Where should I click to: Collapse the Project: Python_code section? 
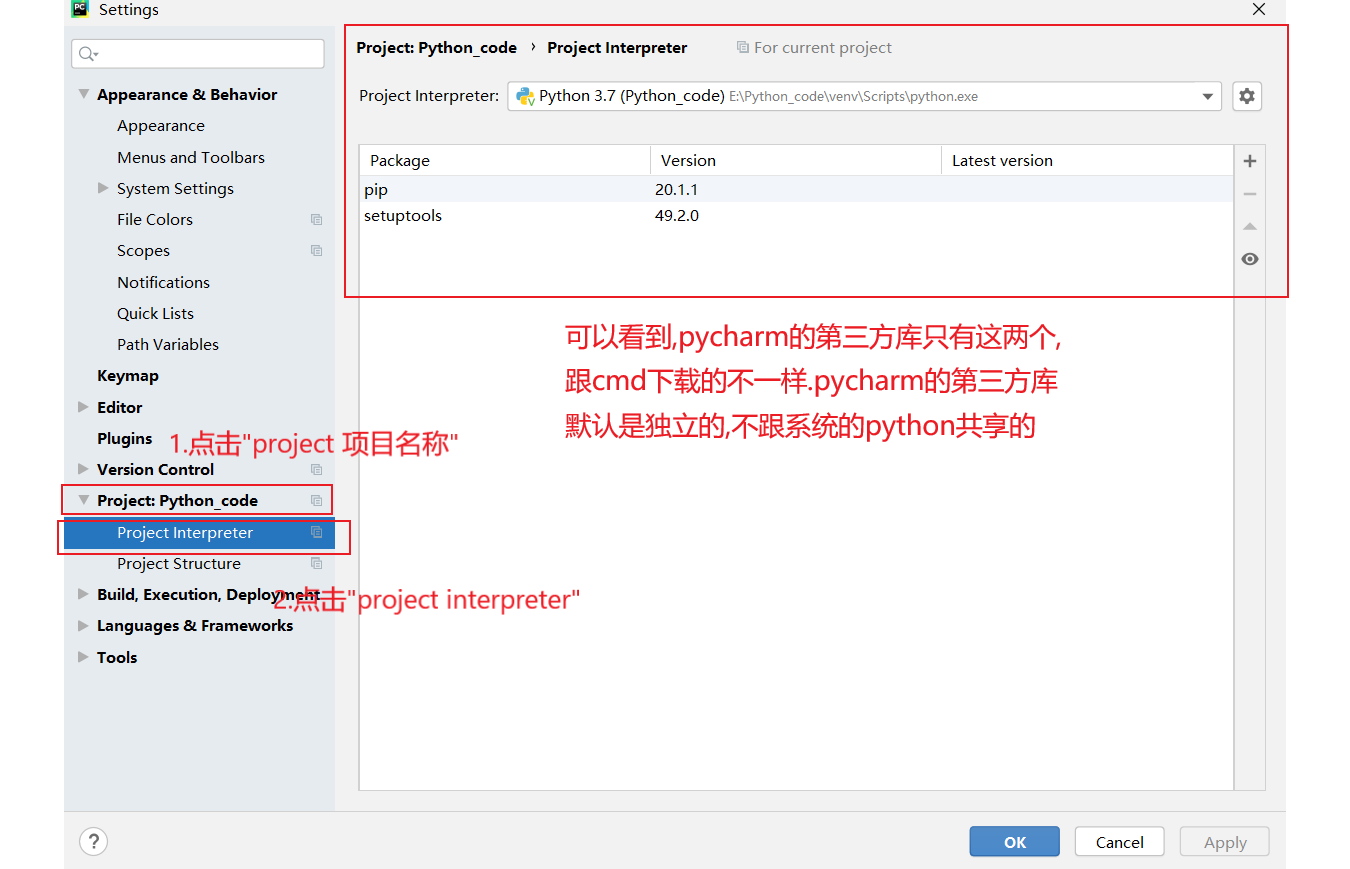pyautogui.click(x=84, y=500)
